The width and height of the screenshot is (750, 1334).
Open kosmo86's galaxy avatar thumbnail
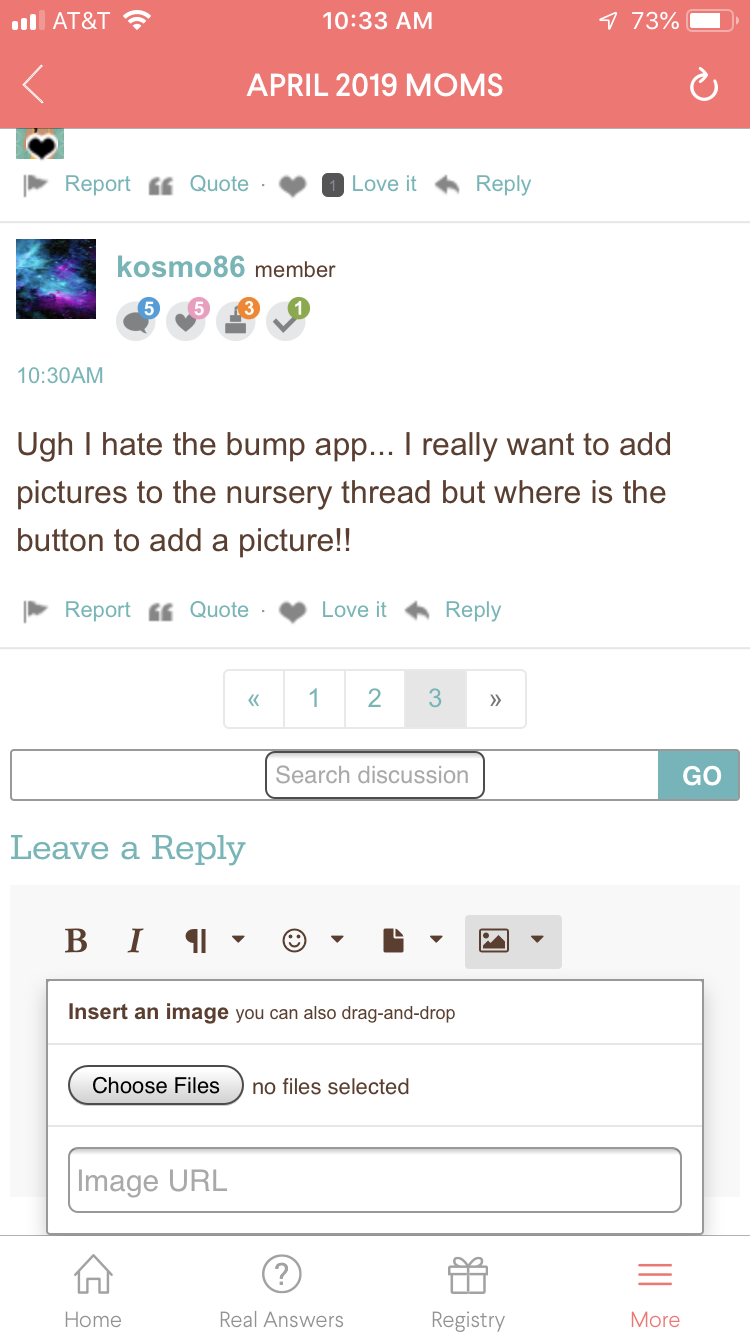[56, 279]
